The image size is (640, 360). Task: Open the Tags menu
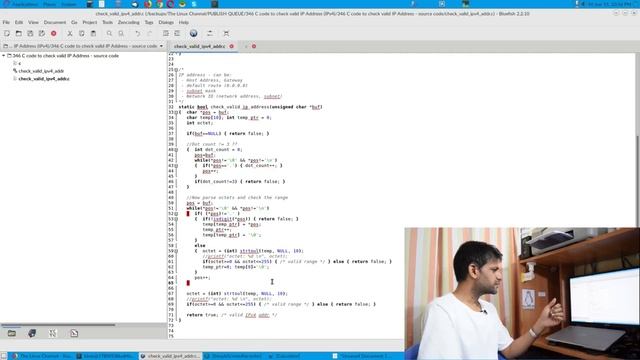click(x=149, y=22)
